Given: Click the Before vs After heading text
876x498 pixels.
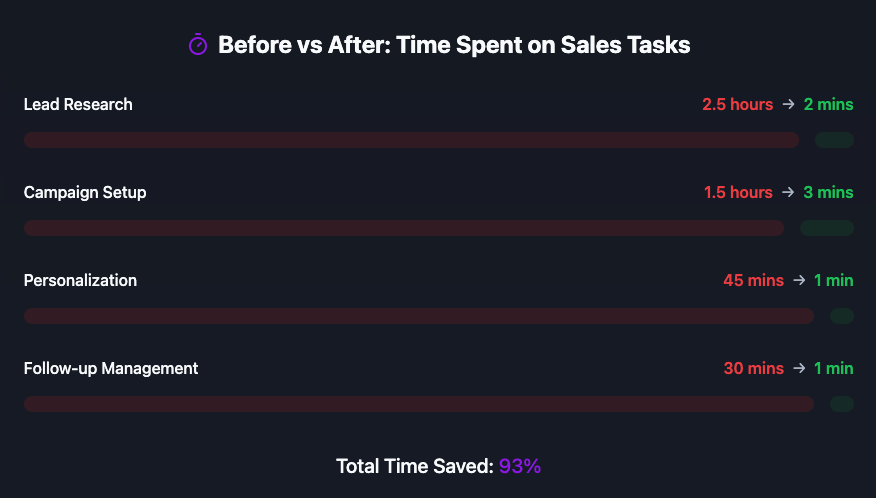Looking at the screenshot, I should (x=454, y=45).
